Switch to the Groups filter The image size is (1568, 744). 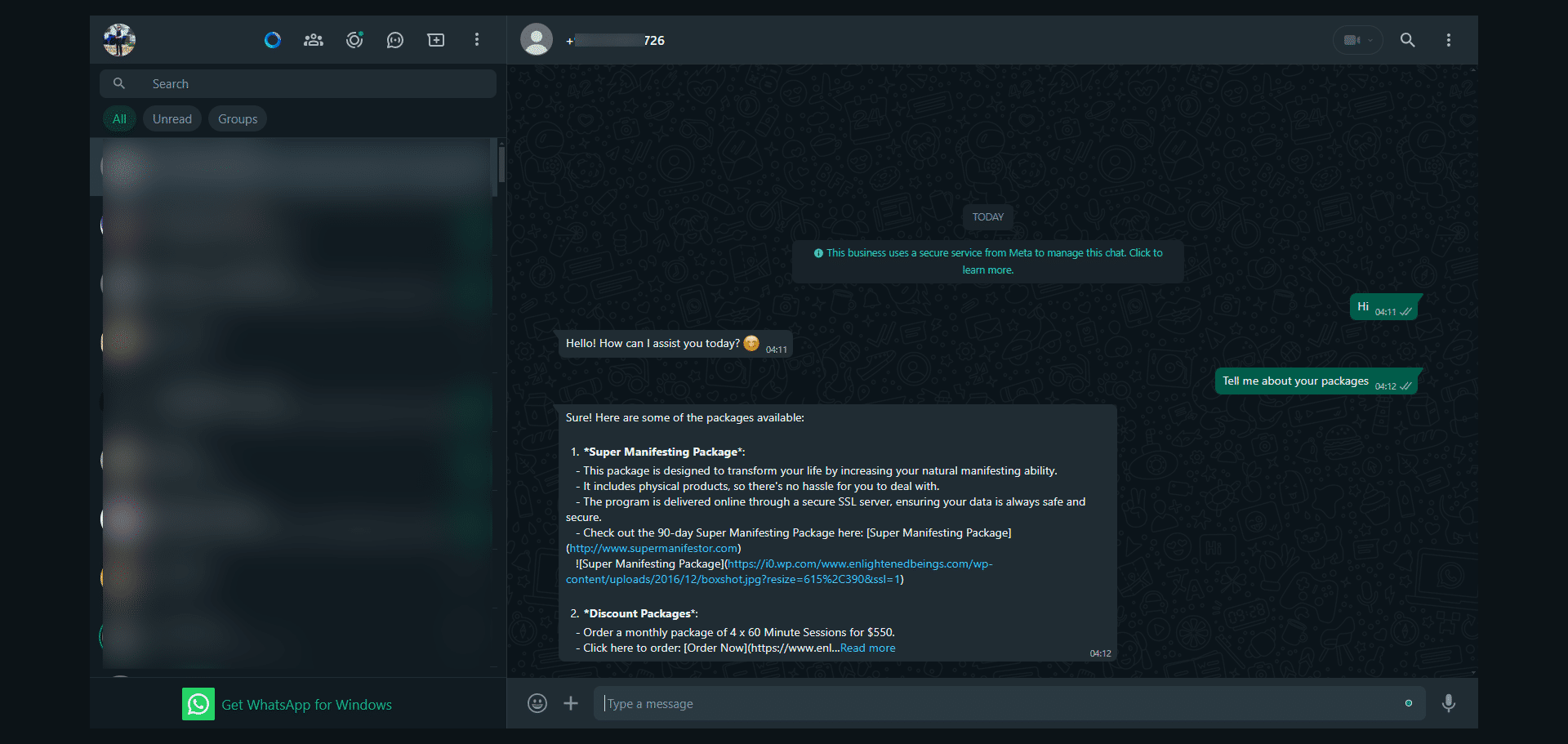point(237,118)
